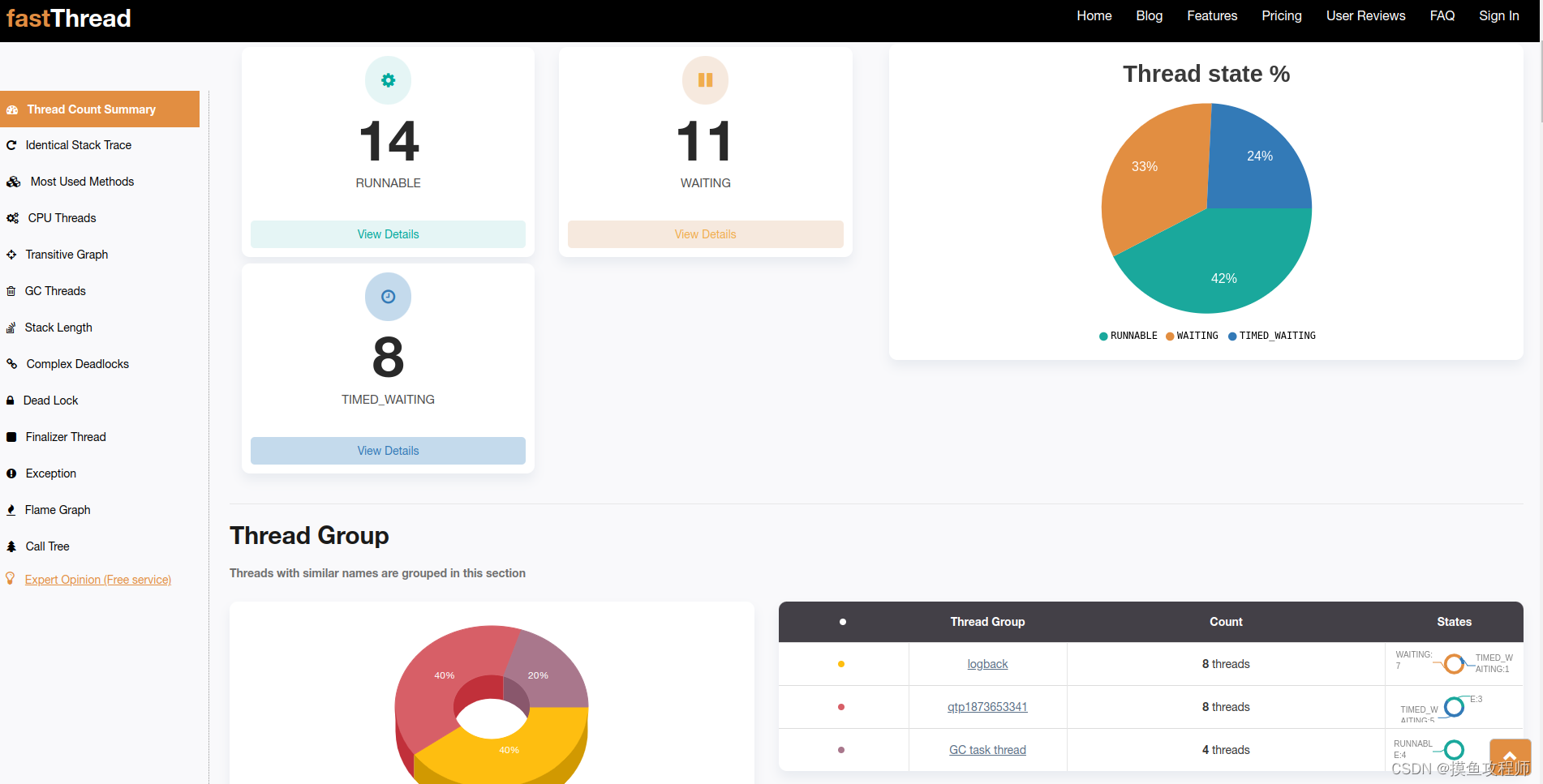Screen dimensions: 1543x784
Task: Click the logback states mini donut chart
Action: (1455, 664)
